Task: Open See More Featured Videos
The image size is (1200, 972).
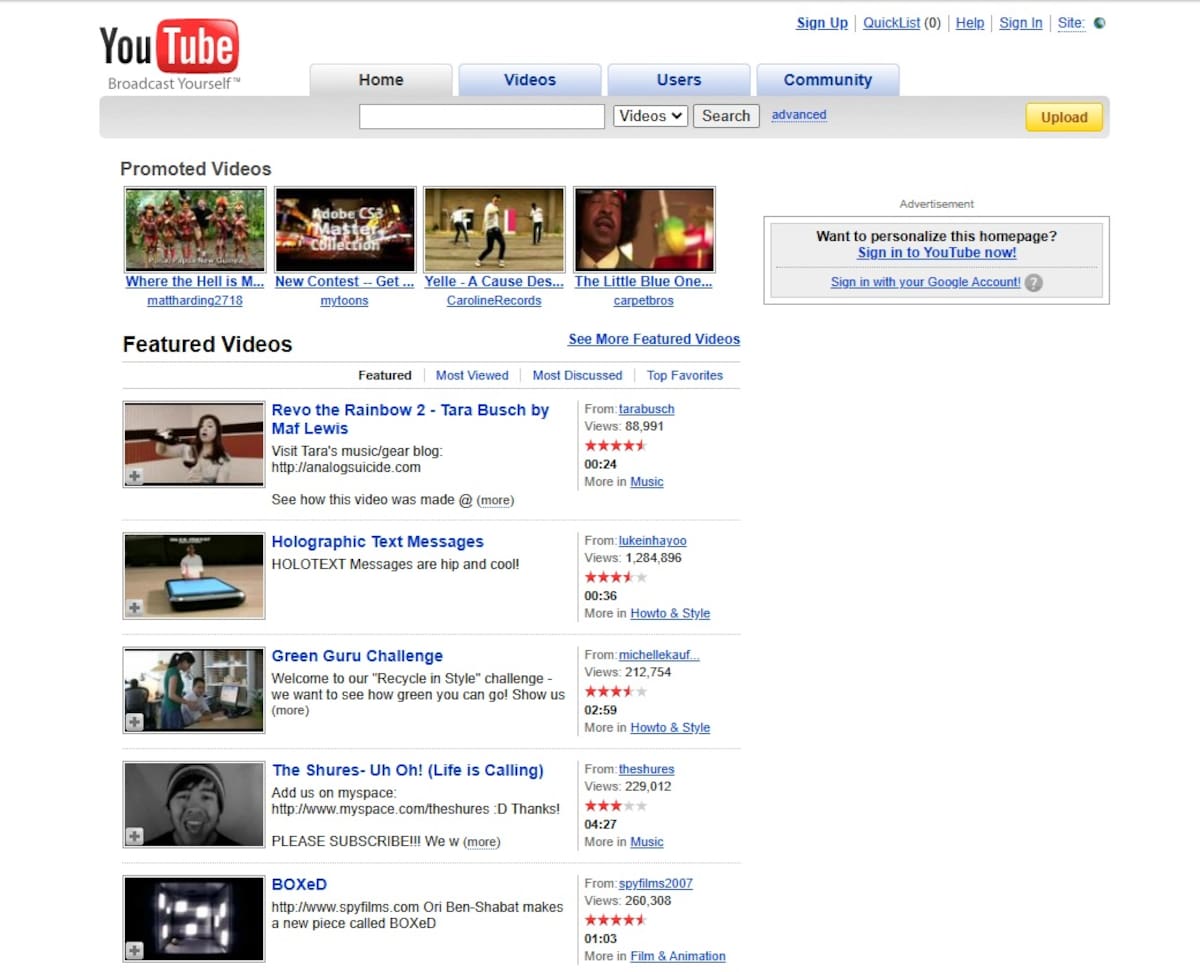Action: click(654, 339)
